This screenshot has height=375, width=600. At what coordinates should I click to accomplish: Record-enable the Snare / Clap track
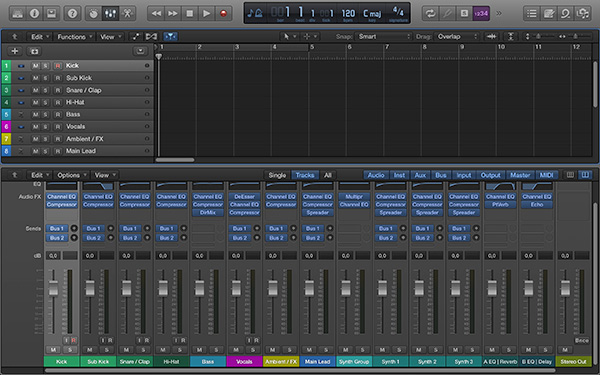[x=58, y=90]
